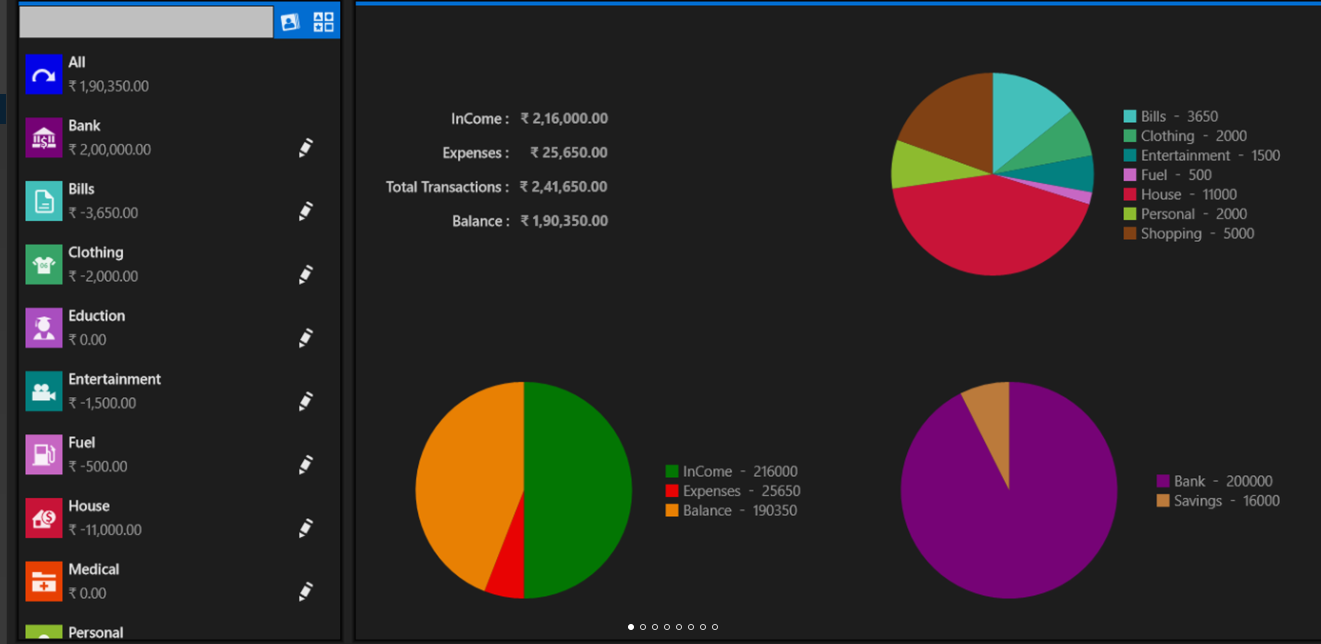Click the contact card icon beside search
The image size is (1321, 644).
[x=290, y=22]
